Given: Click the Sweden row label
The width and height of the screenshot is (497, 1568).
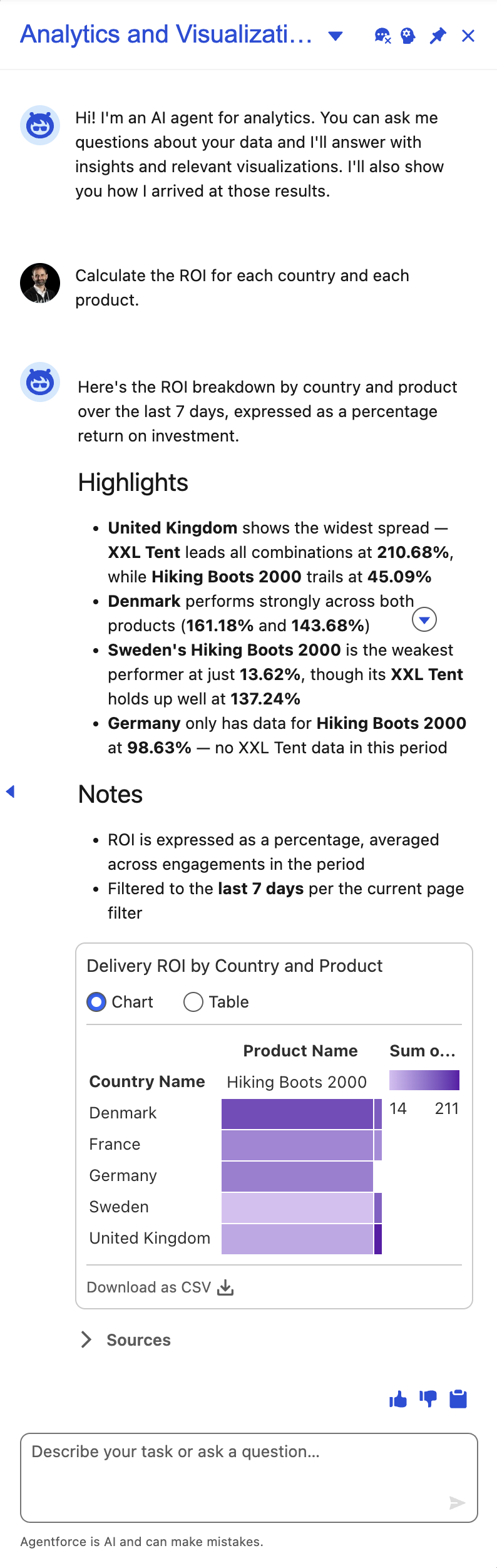Looking at the screenshot, I should pyautogui.click(x=119, y=1207).
